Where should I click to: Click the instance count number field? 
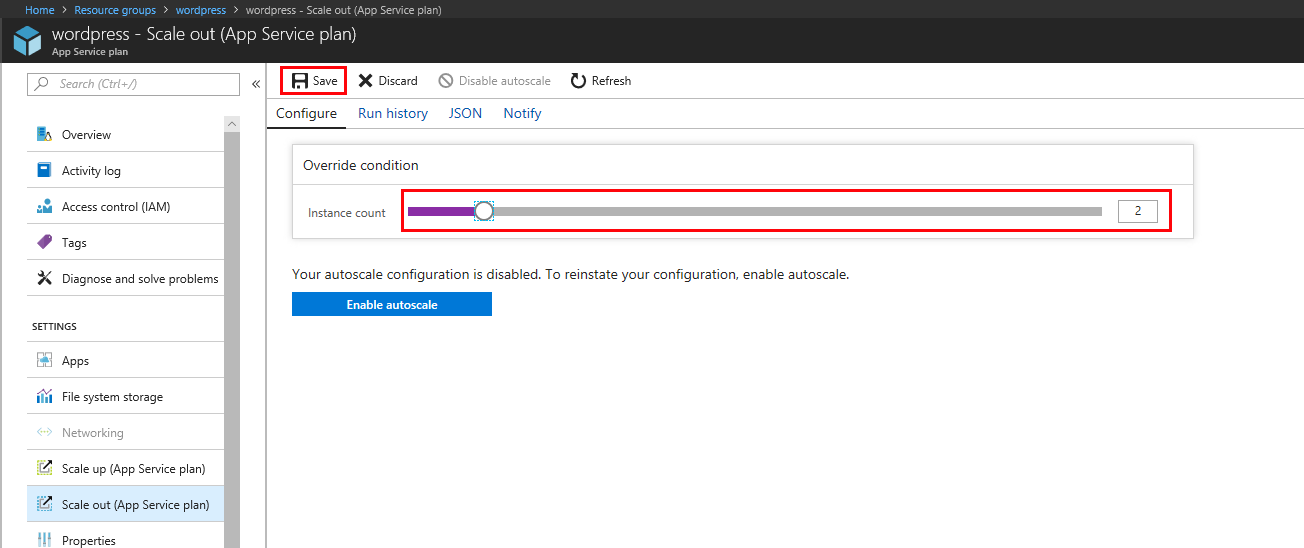coord(1138,211)
